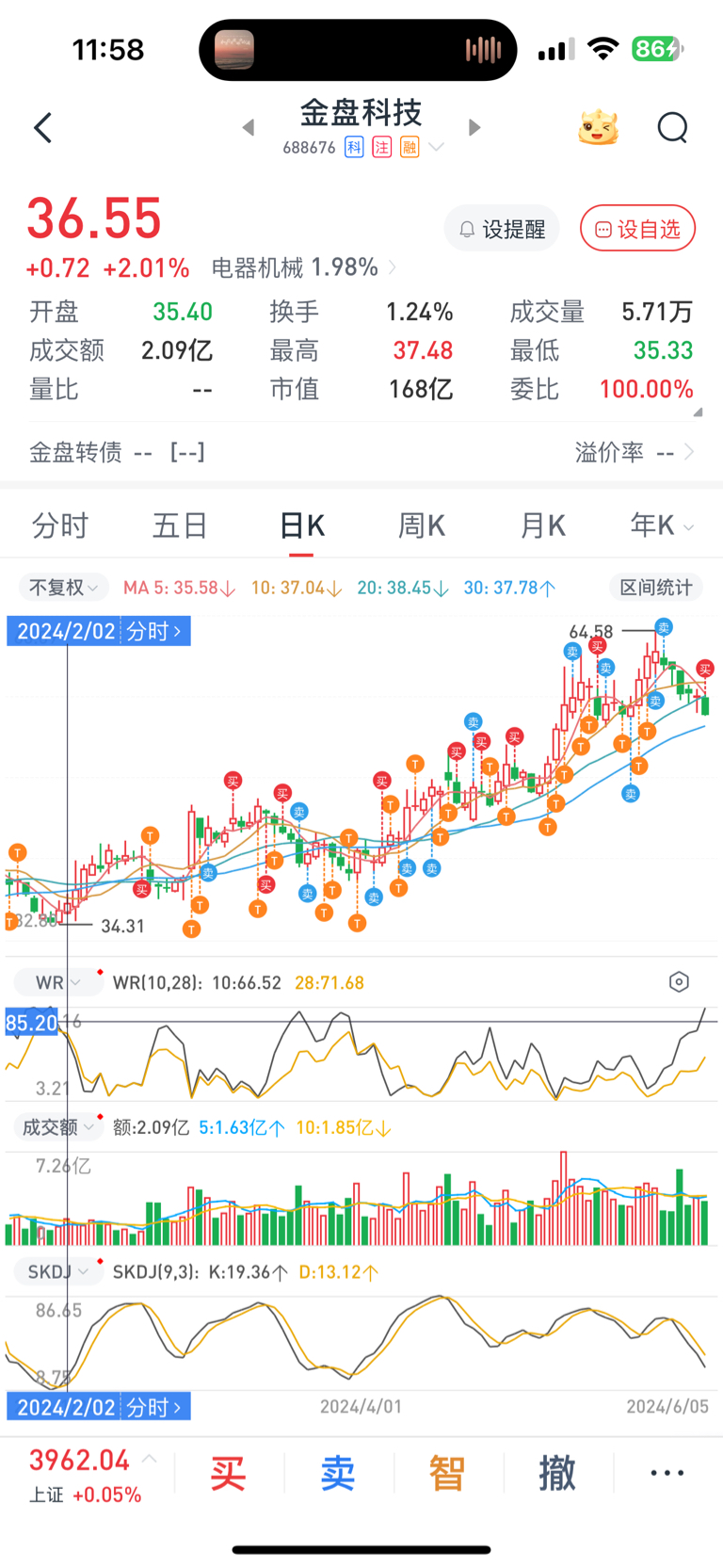The height and width of the screenshot is (1568, 723).
Task: Open 溢价率 premium rate details
Action: point(635,452)
